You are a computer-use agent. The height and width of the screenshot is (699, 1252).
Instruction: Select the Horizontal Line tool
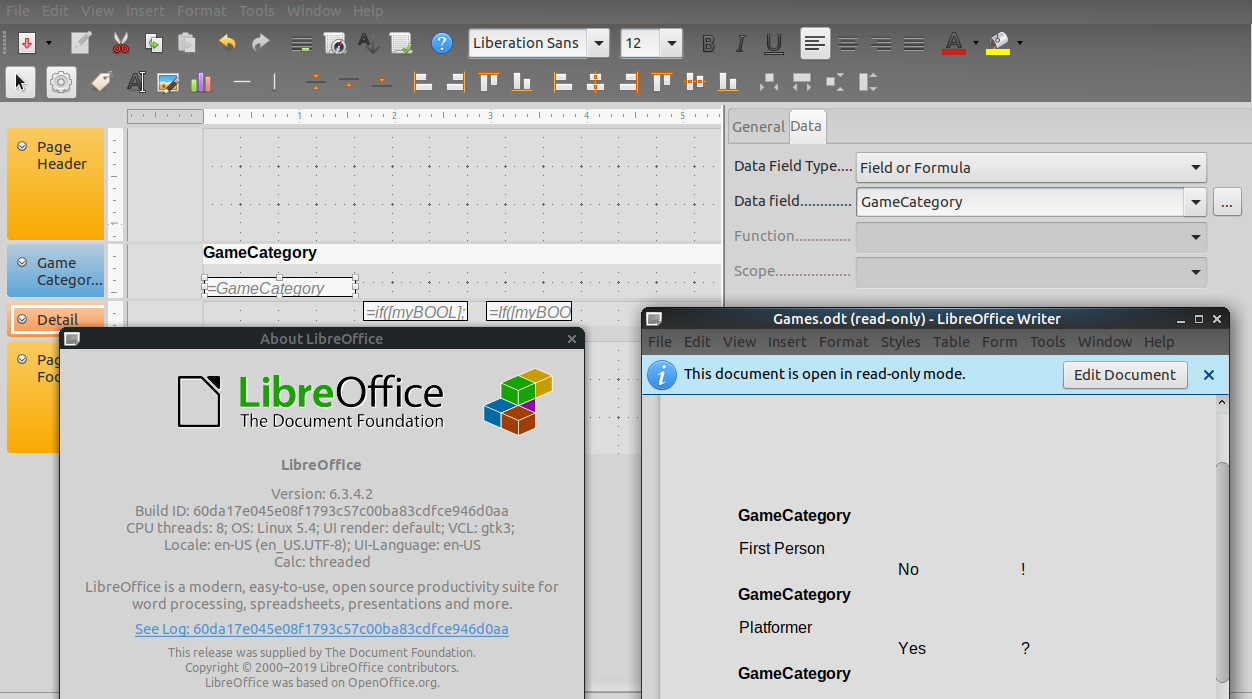pos(242,82)
